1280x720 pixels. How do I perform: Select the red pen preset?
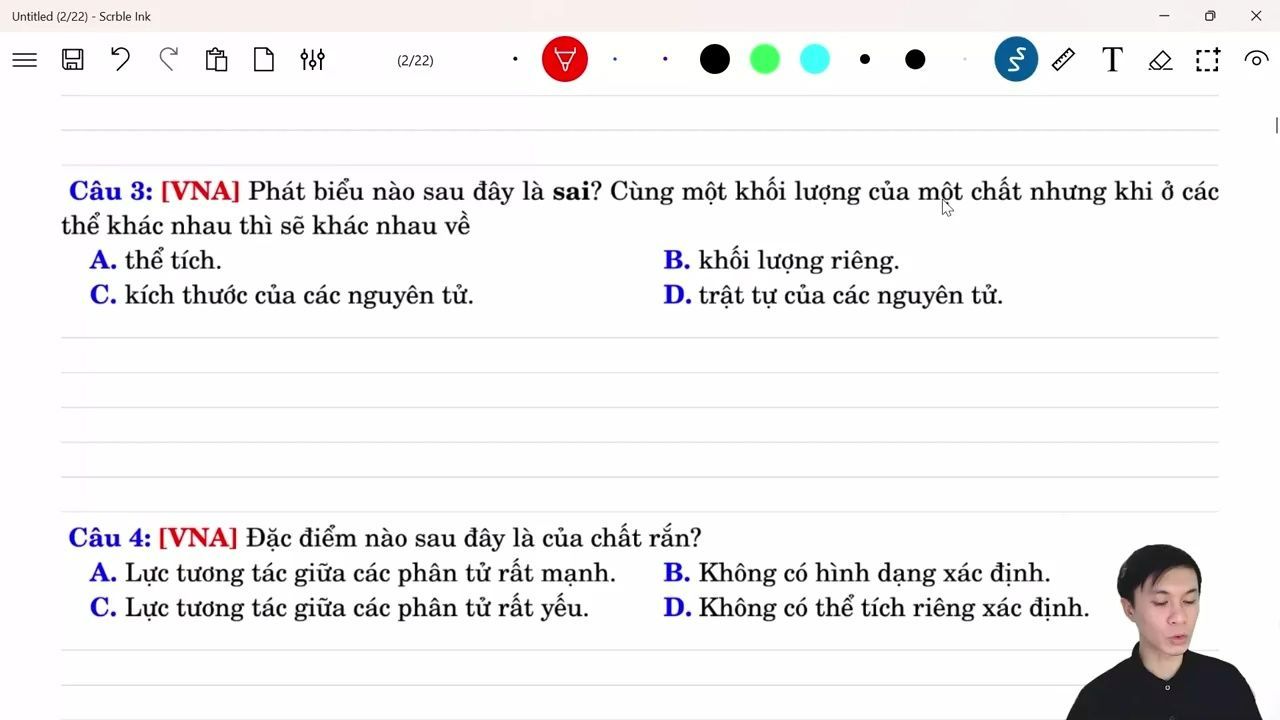[x=565, y=60]
